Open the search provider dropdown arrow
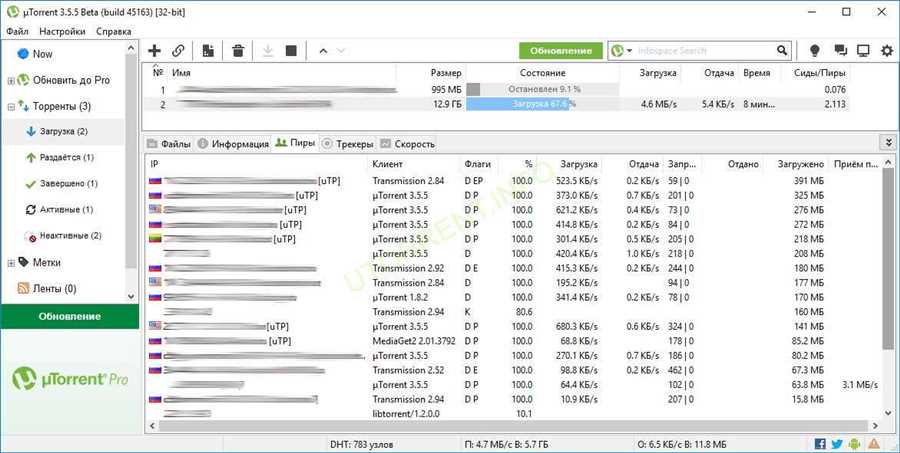 [x=630, y=50]
